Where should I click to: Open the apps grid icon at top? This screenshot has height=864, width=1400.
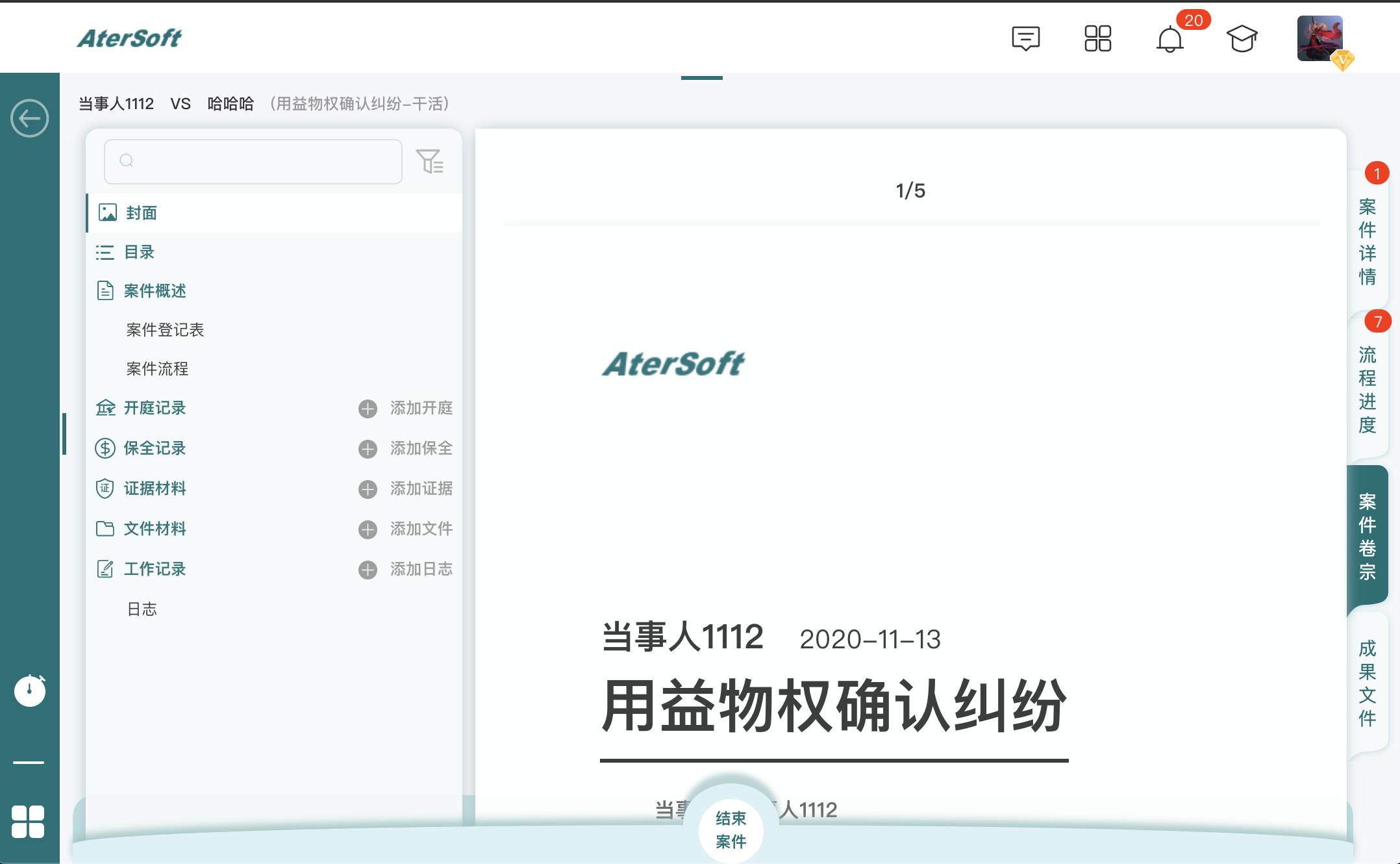1099,39
